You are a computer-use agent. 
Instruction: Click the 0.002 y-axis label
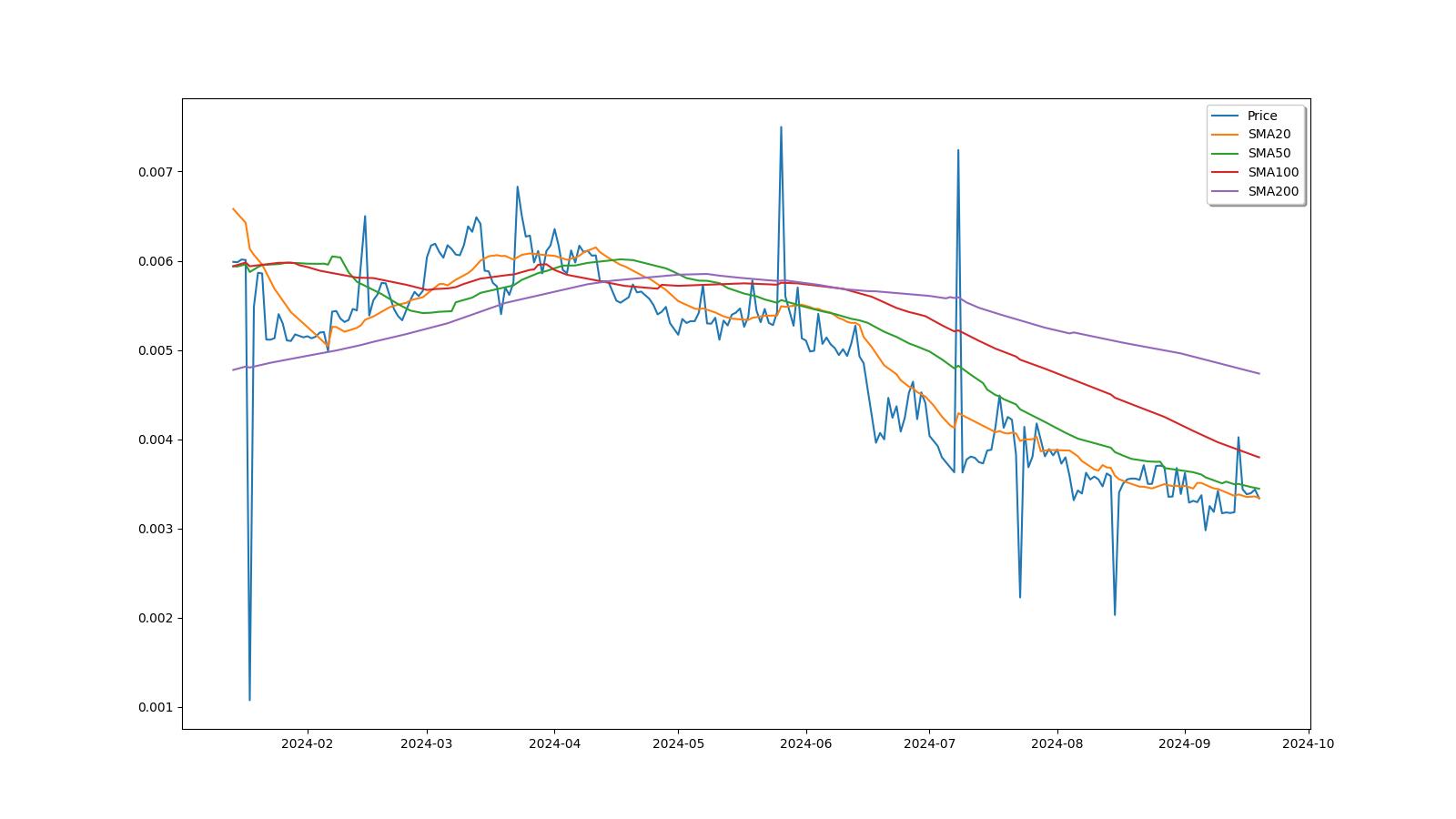tap(156, 618)
